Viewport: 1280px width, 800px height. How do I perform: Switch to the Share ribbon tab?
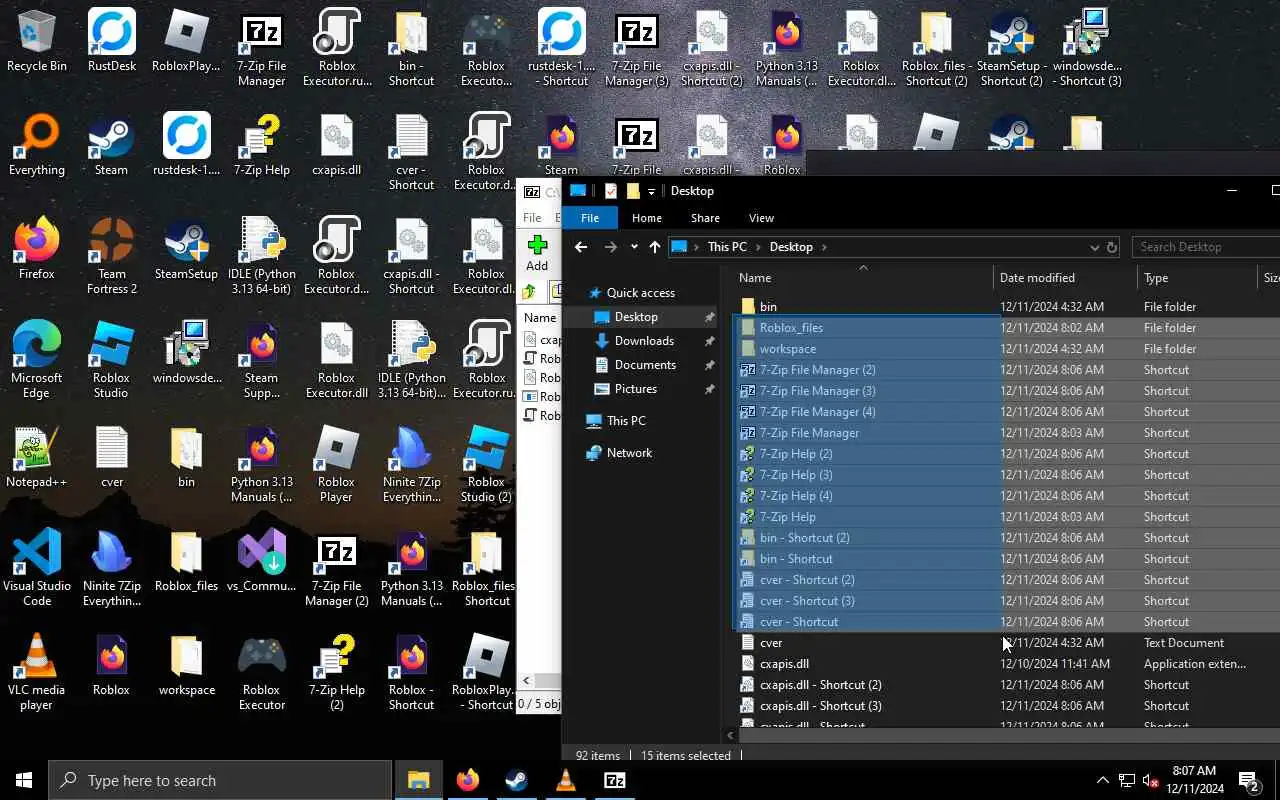tap(705, 218)
